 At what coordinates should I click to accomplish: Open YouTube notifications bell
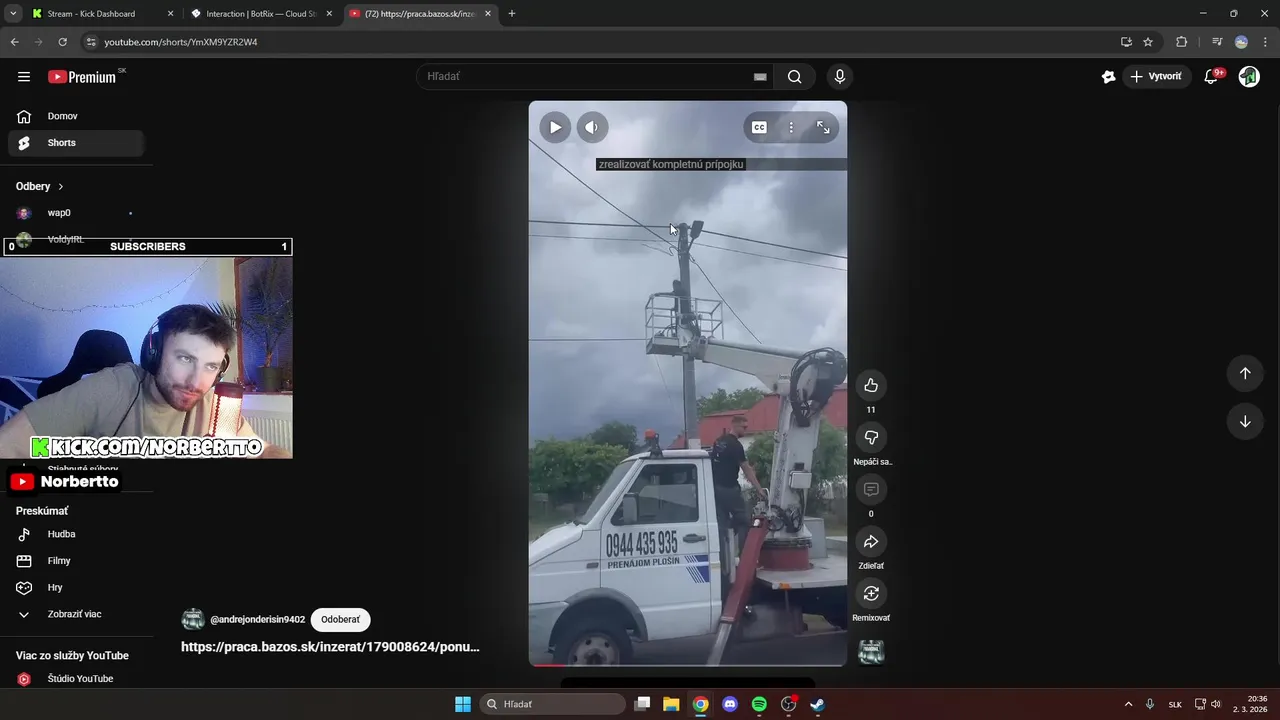click(1212, 77)
